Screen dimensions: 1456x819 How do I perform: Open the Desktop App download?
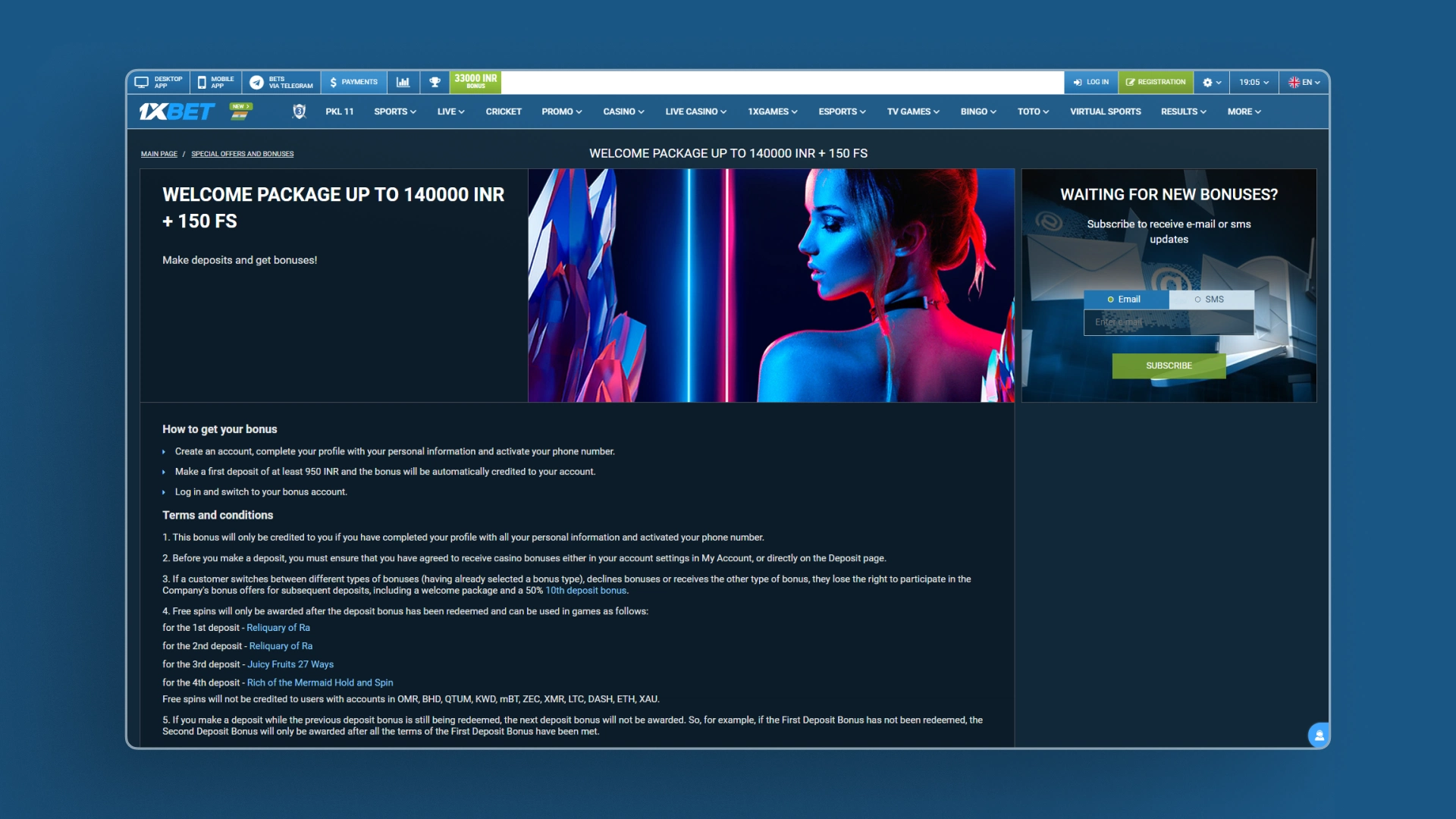tap(158, 82)
